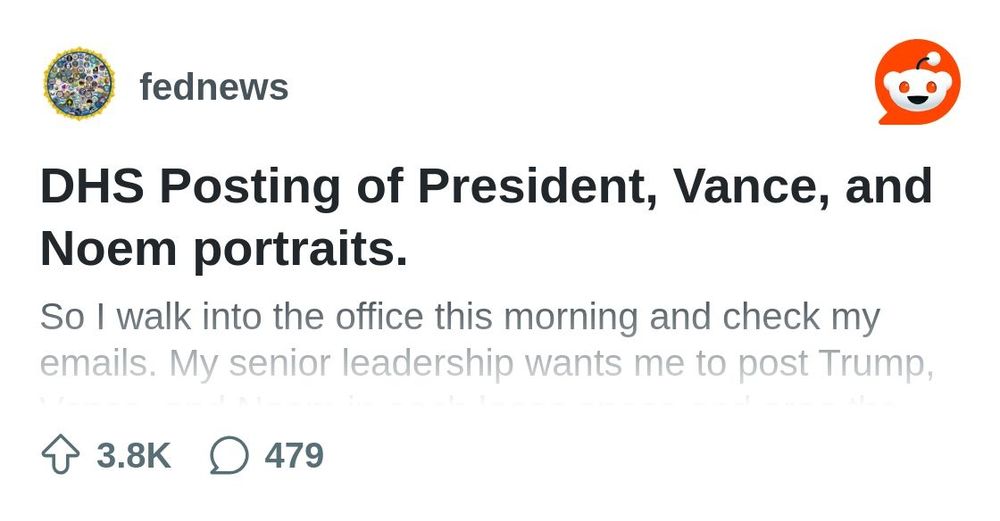
Task: Click the 3.8K upvote count
Action: click(x=134, y=456)
